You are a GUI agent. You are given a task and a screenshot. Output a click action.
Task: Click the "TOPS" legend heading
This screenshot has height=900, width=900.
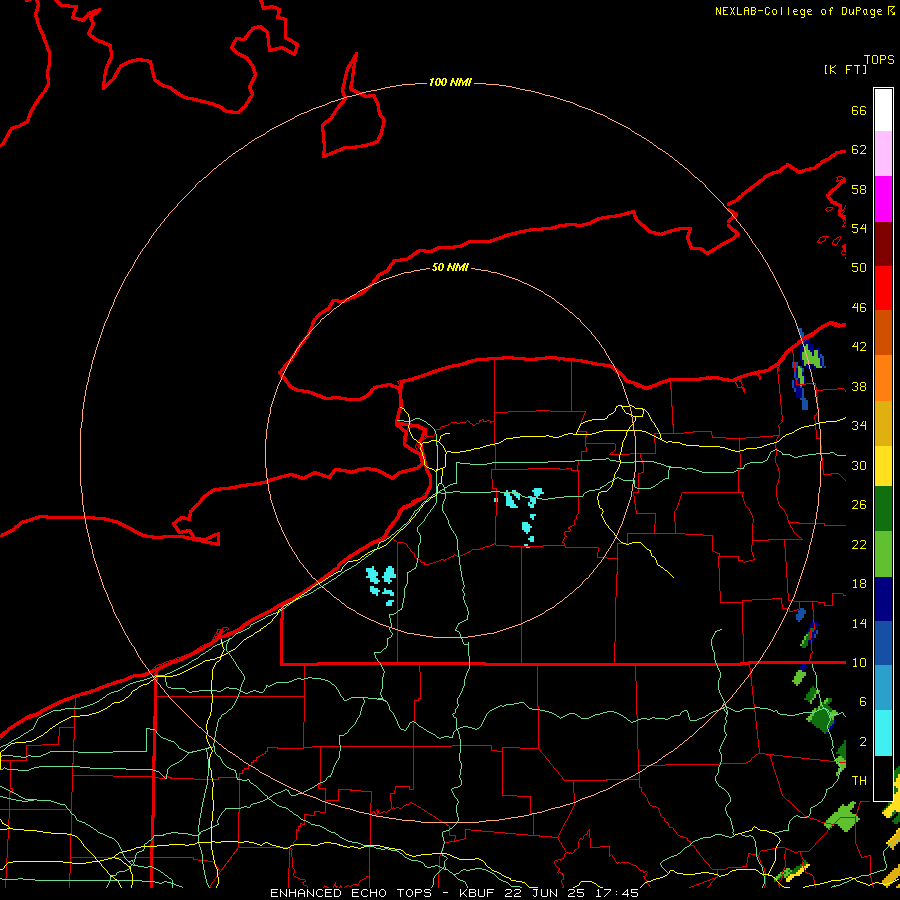point(879,59)
